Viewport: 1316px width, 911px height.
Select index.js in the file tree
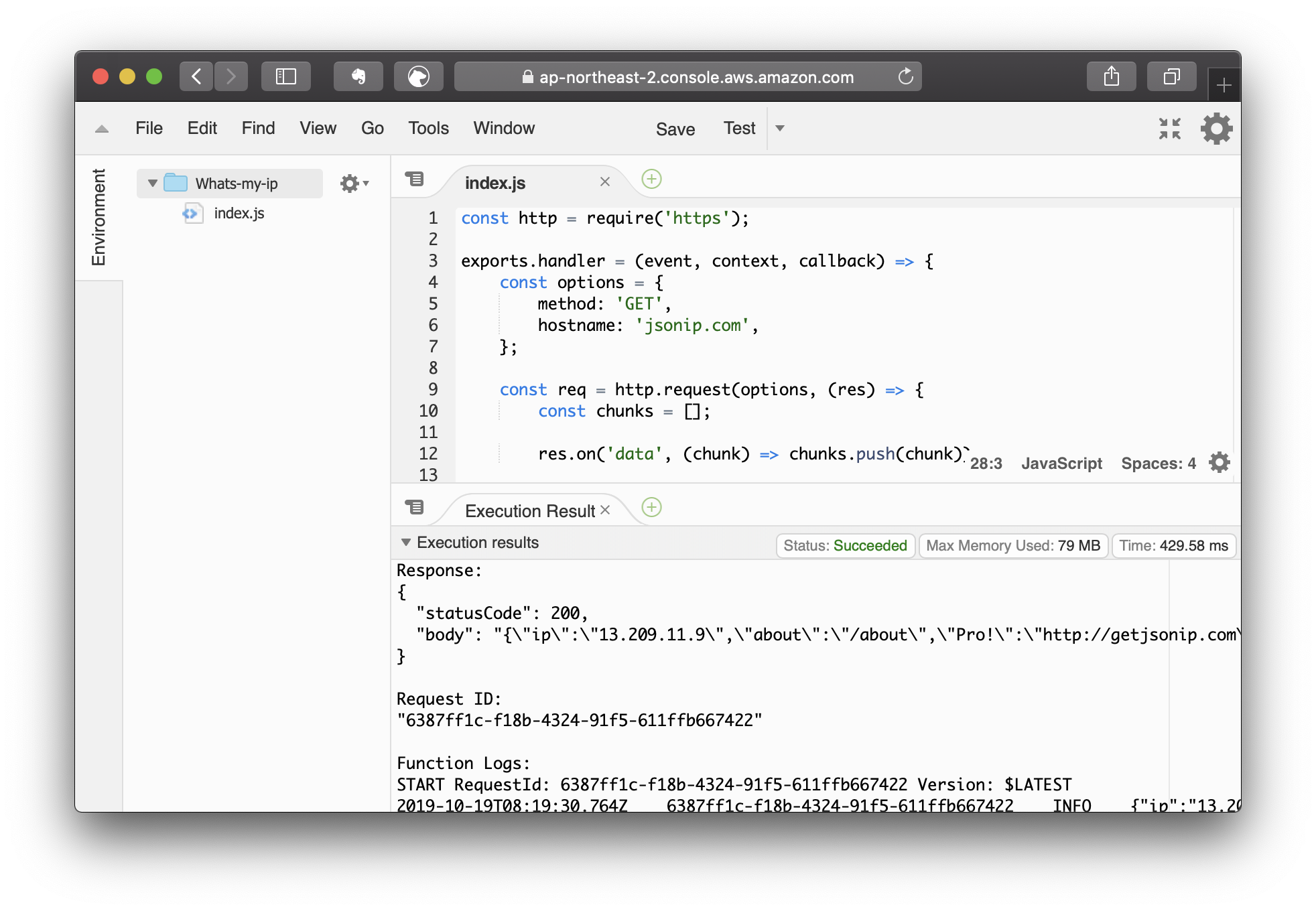tap(239, 213)
